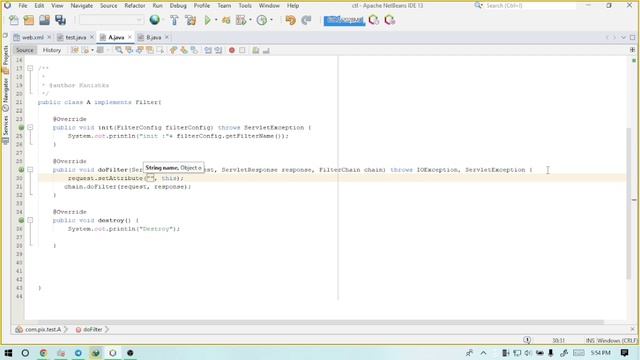Click the Shift Line Left icon
640x360 pixels.
(x=208, y=50)
